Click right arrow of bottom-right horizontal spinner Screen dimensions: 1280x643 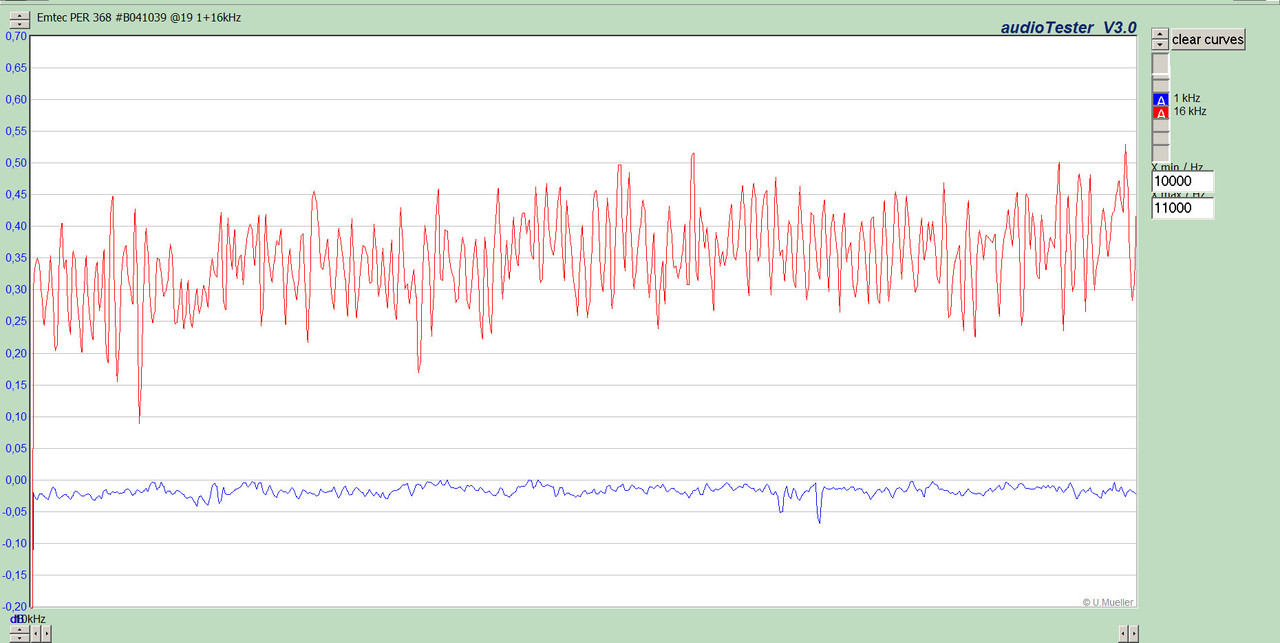click(1133, 633)
